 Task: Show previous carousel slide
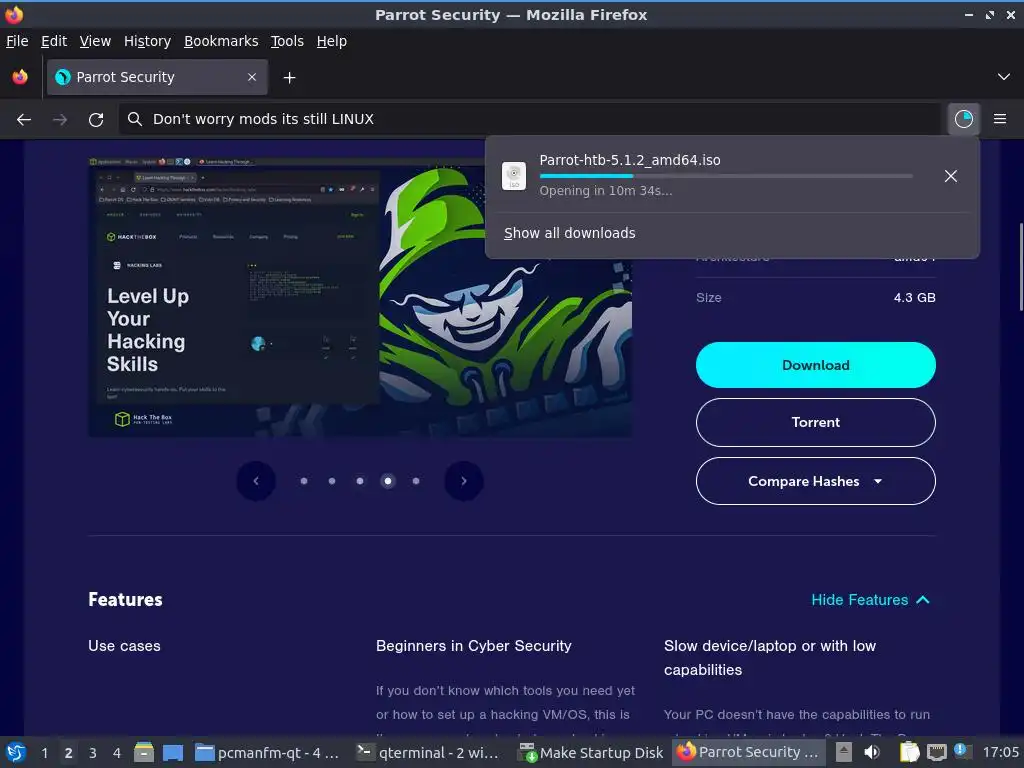tap(256, 481)
